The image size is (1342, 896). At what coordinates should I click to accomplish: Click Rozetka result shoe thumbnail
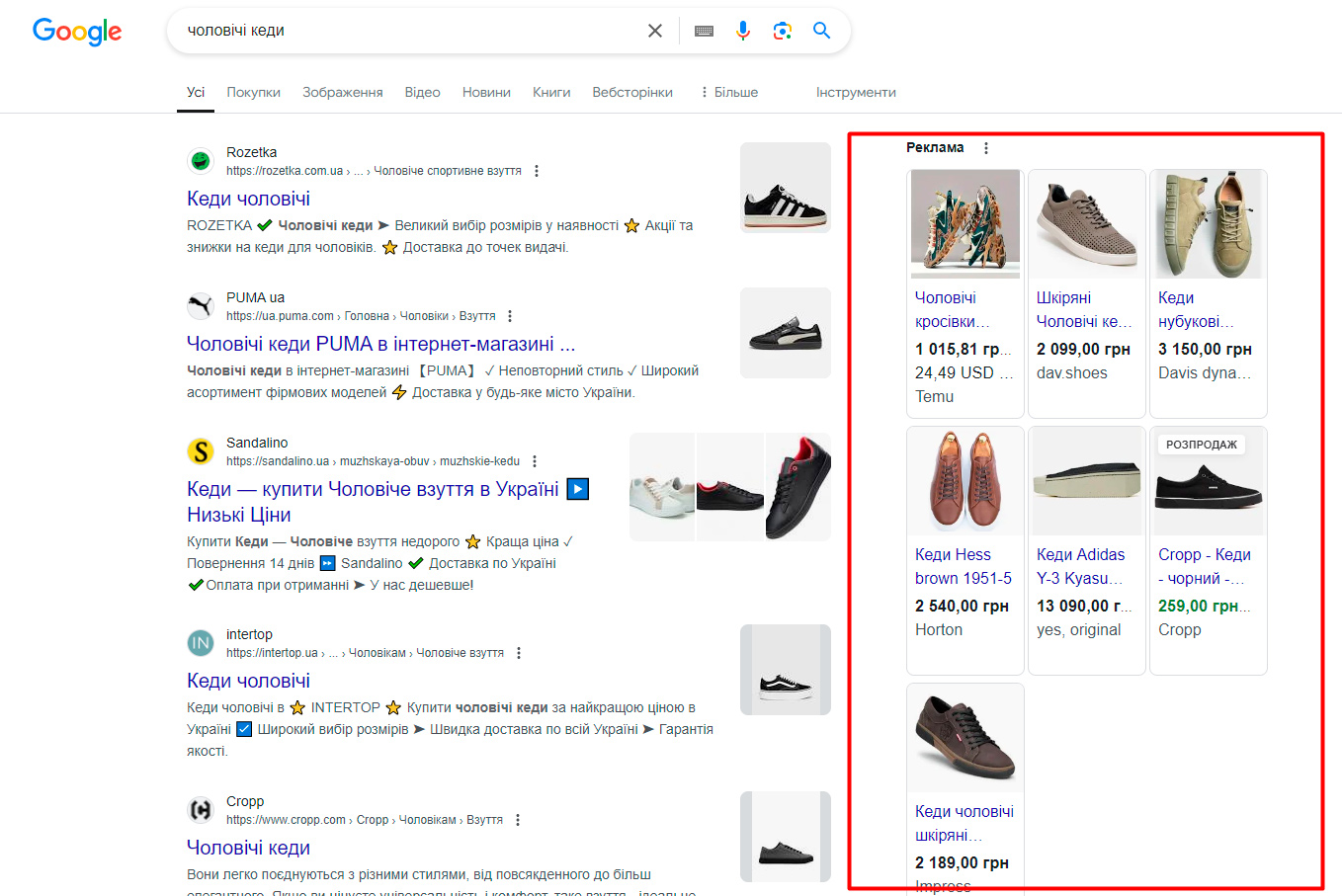[786, 188]
